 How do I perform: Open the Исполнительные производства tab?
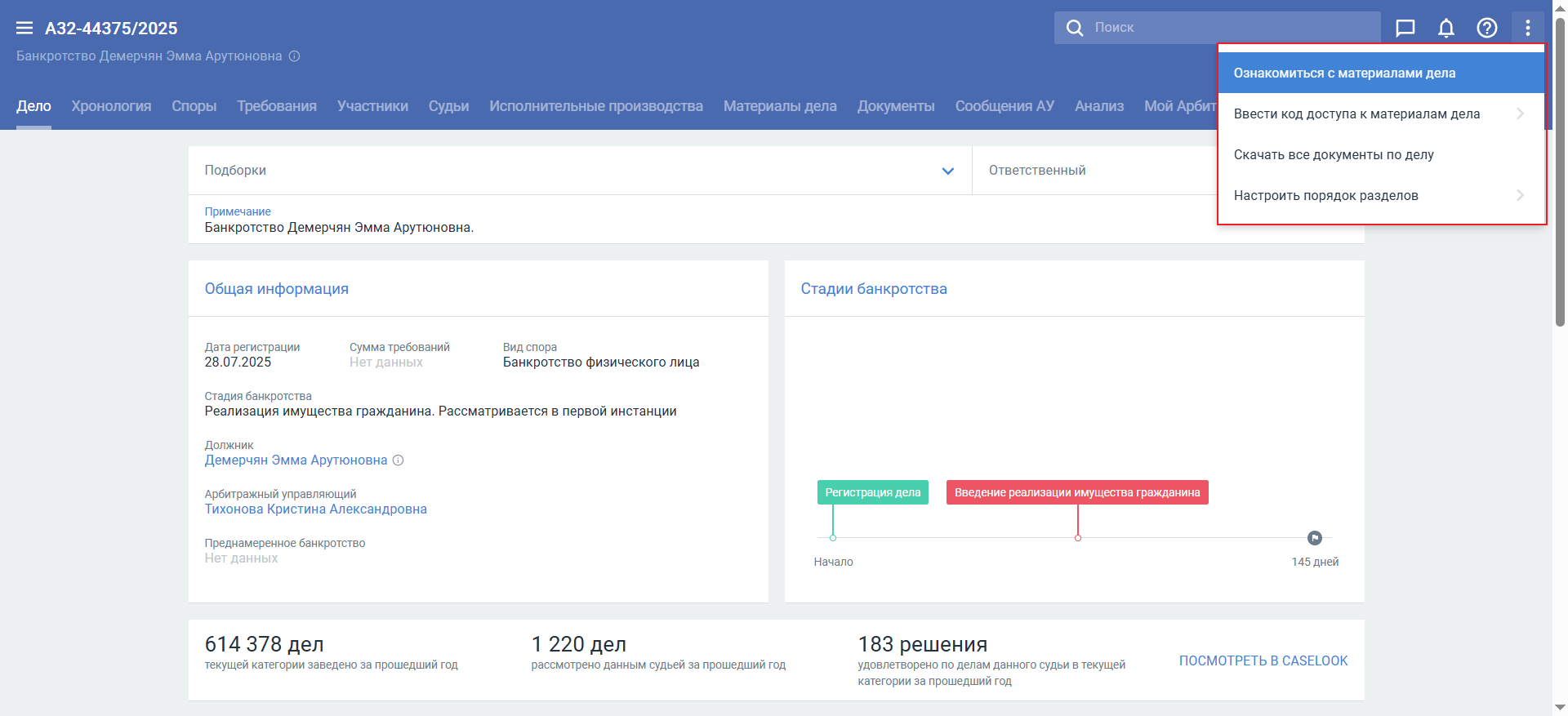595,106
